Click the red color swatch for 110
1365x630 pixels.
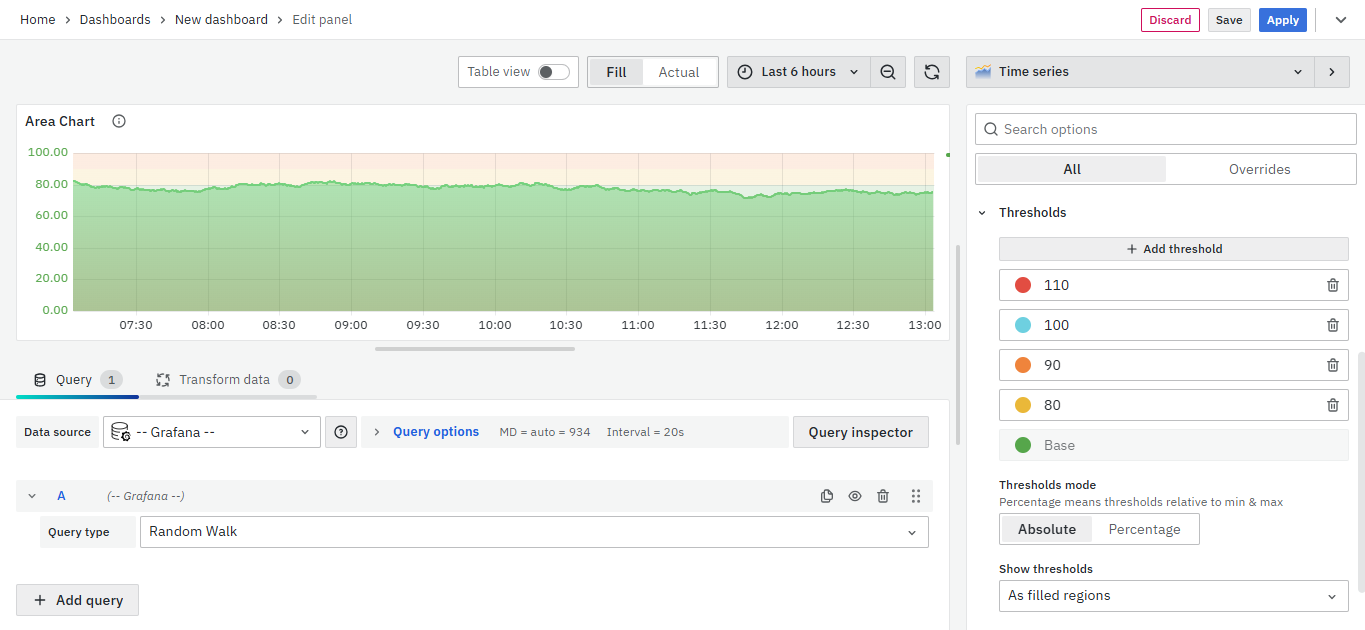[1023, 285]
